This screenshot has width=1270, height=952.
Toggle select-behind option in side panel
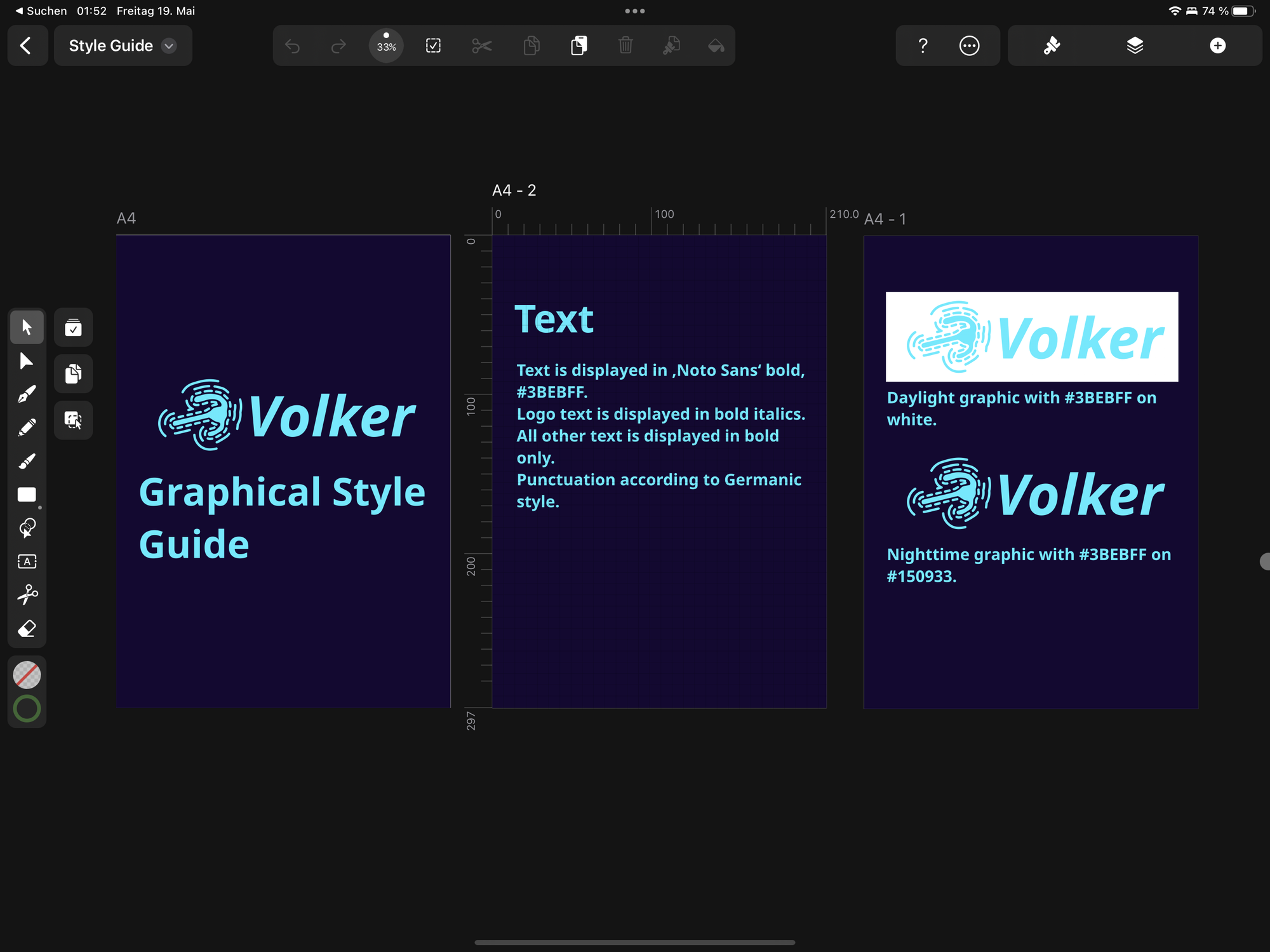coord(73,420)
